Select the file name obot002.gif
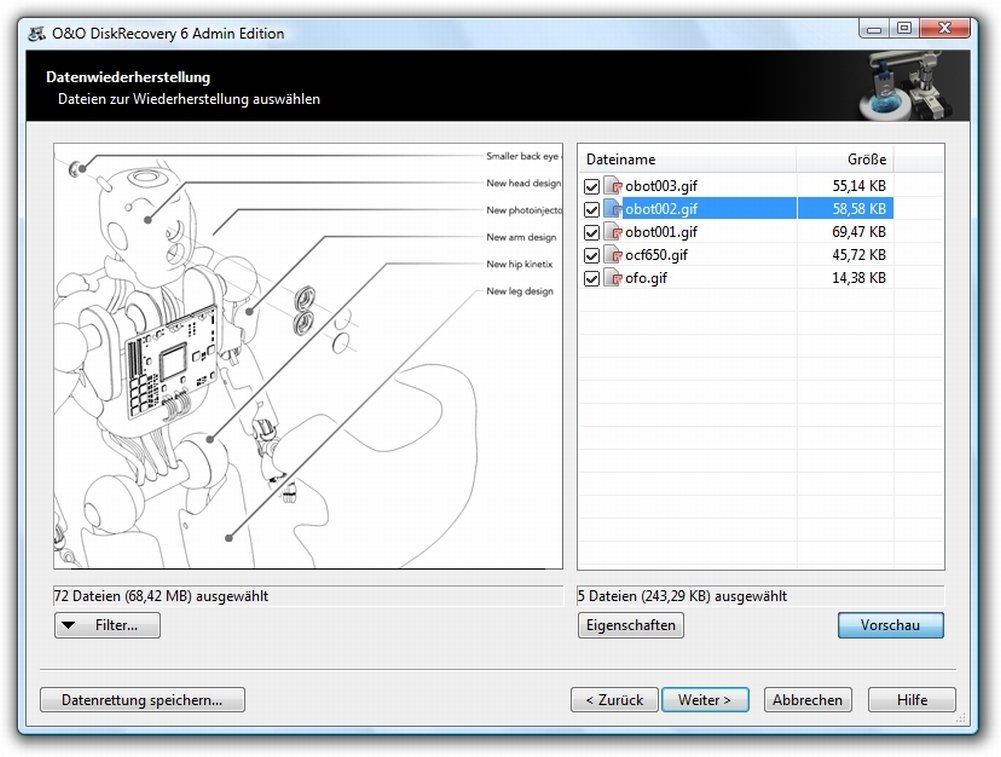This screenshot has width=1001, height=757. [661, 209]
